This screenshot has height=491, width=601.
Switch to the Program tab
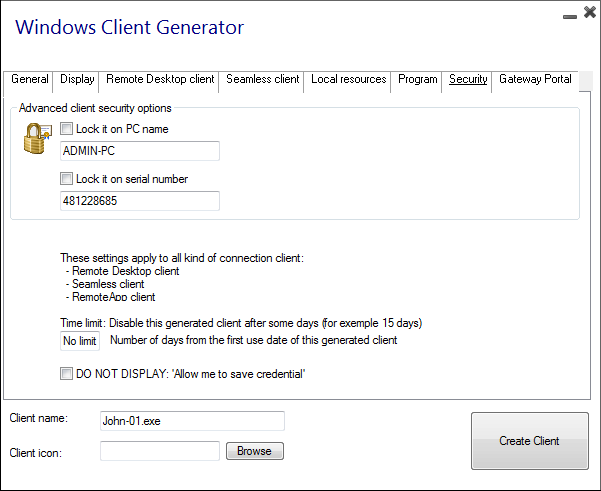point(417,80)
